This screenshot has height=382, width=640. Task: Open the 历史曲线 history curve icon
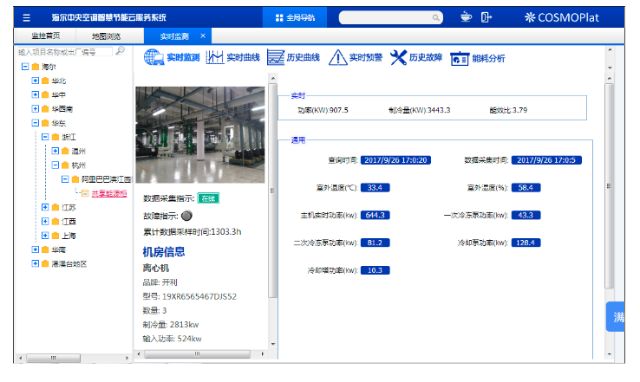click(x=276, y=57)
